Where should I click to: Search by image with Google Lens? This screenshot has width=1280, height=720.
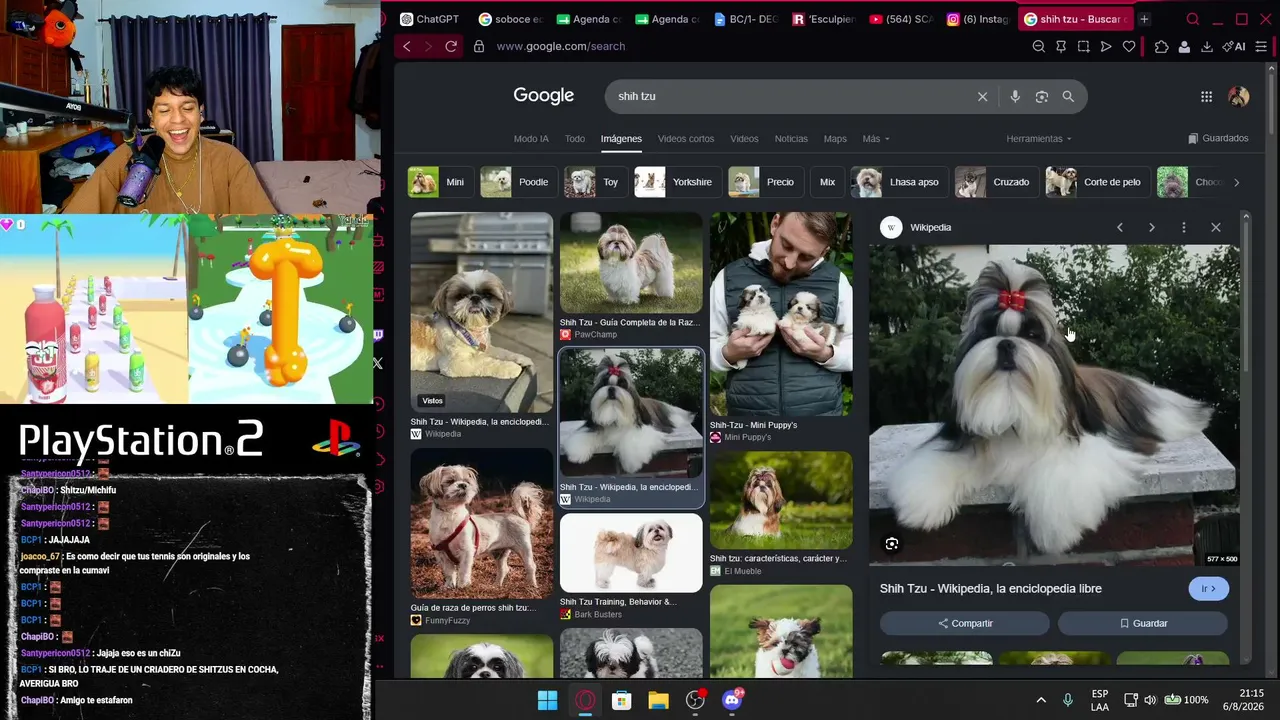tap(1042, 96)
